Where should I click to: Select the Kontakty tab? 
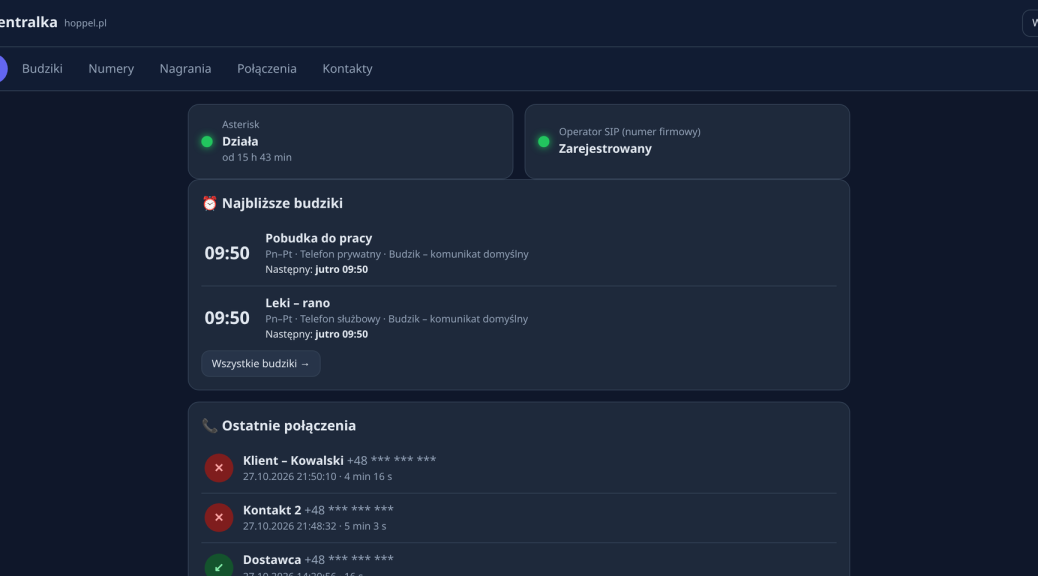pyautogui.click(x=348, y=68)
